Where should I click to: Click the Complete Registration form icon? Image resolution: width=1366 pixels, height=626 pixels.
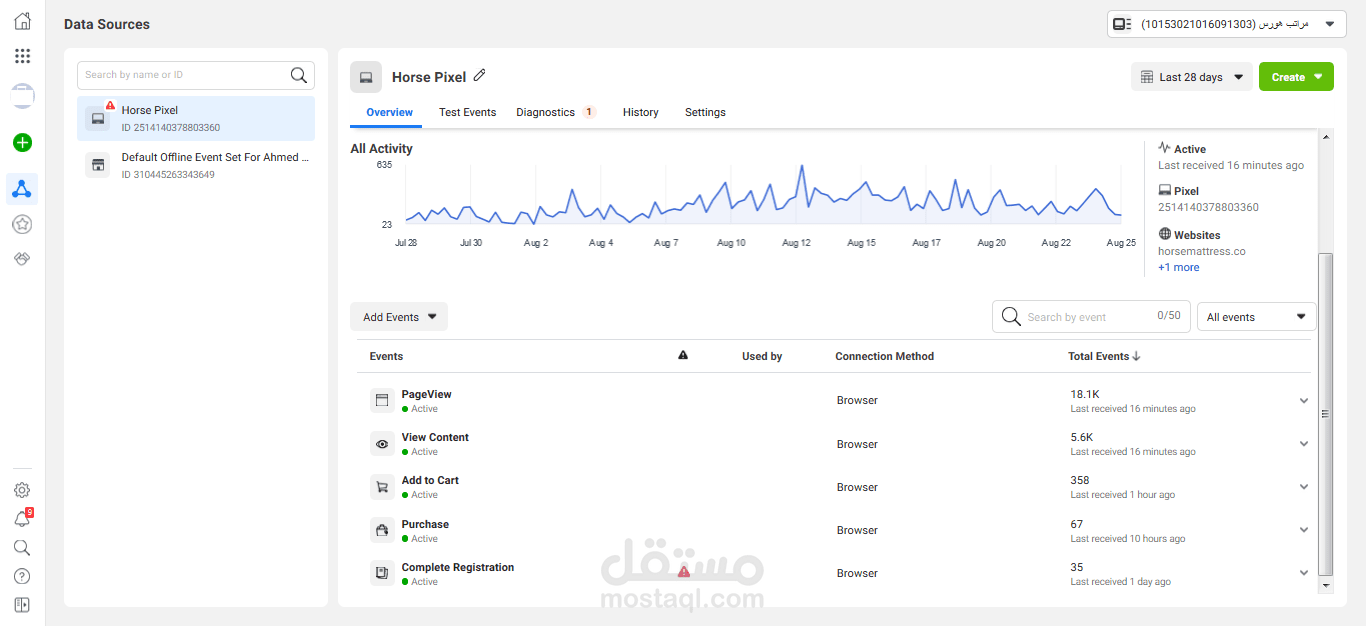click(381, 573)
